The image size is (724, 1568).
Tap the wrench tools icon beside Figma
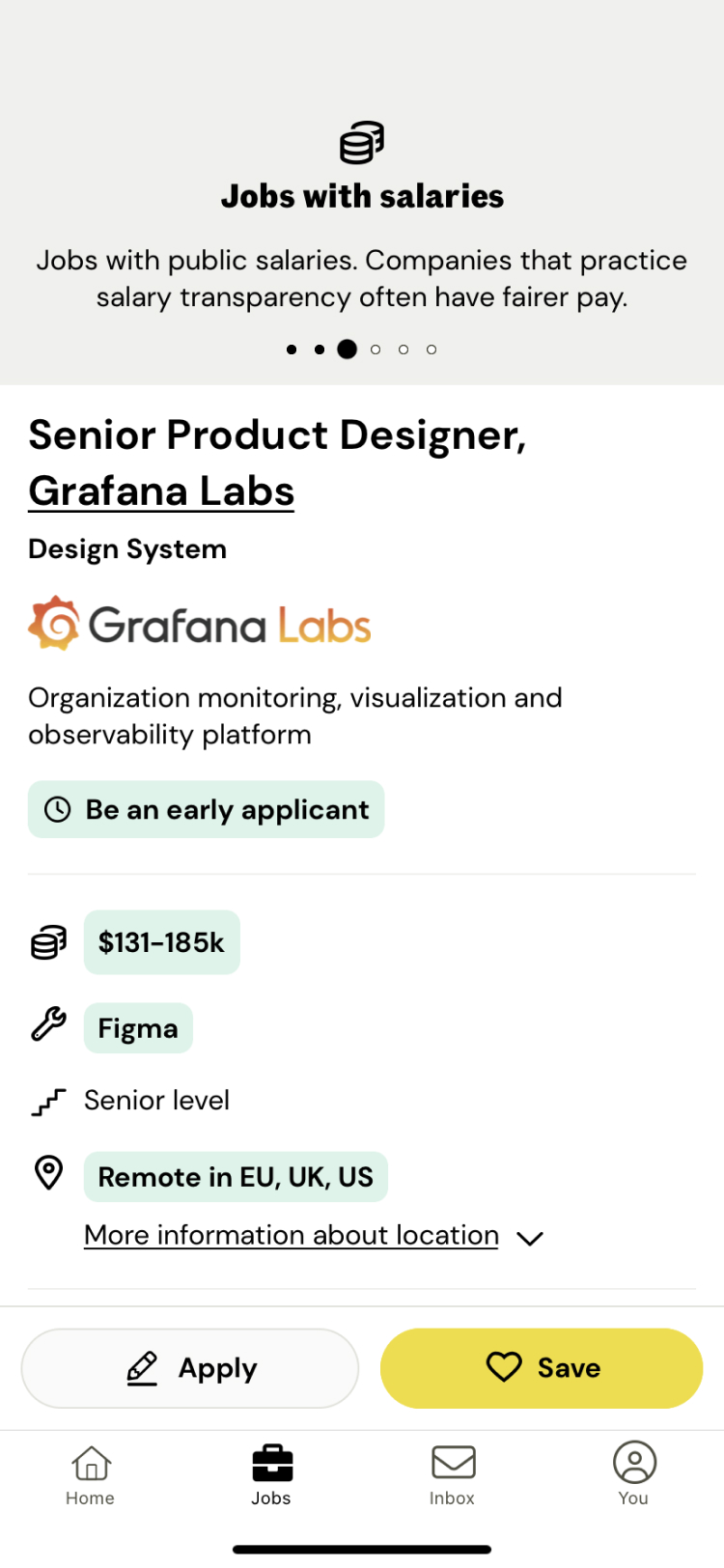[x=48, y=1024]
